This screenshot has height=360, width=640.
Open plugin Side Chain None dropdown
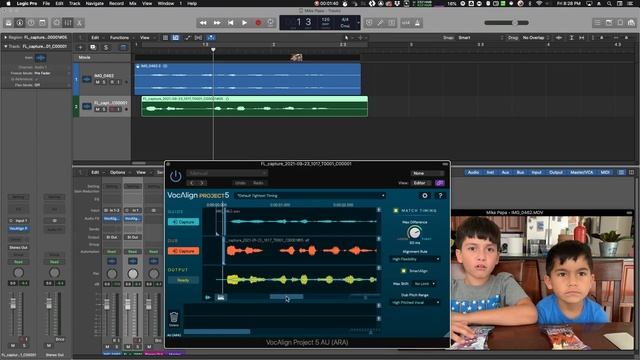click(x=427, y=173)
